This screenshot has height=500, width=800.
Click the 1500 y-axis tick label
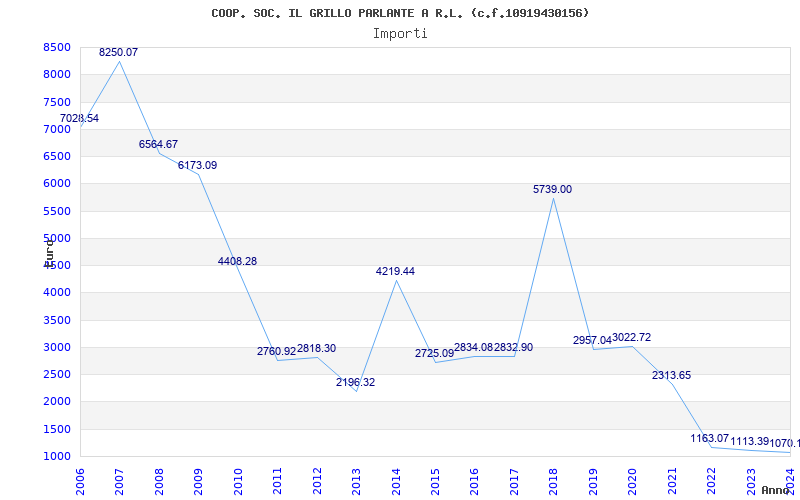[57, 430]
